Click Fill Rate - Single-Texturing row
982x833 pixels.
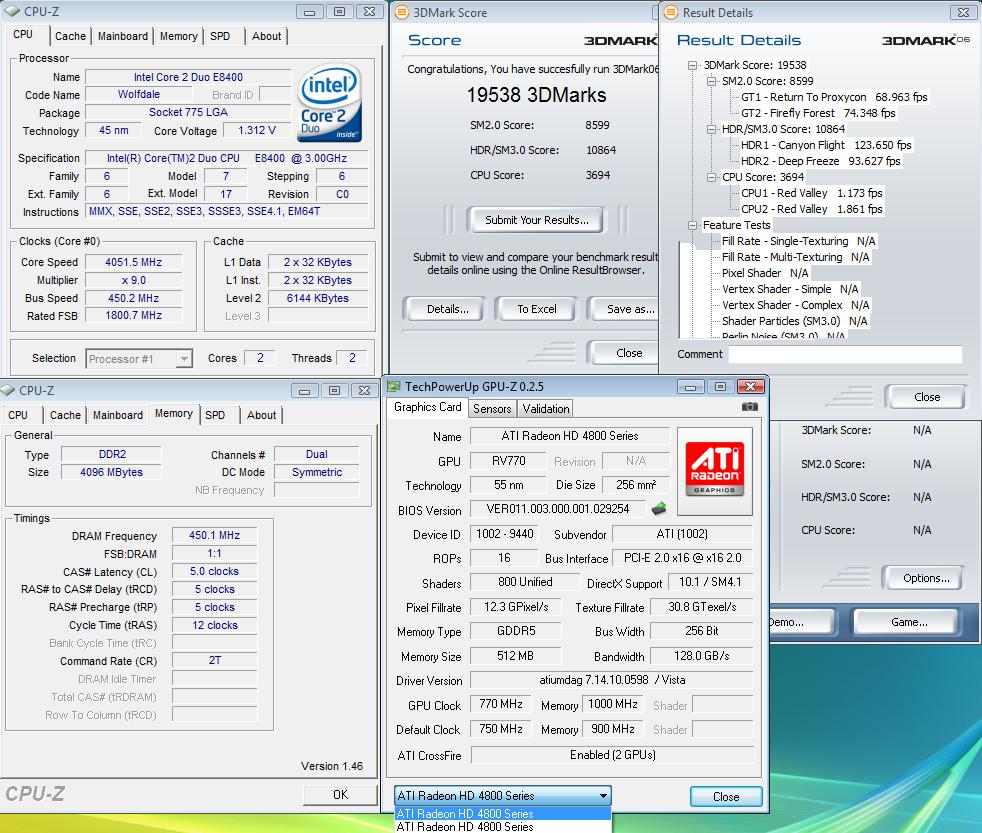click(x=799, y=242)
